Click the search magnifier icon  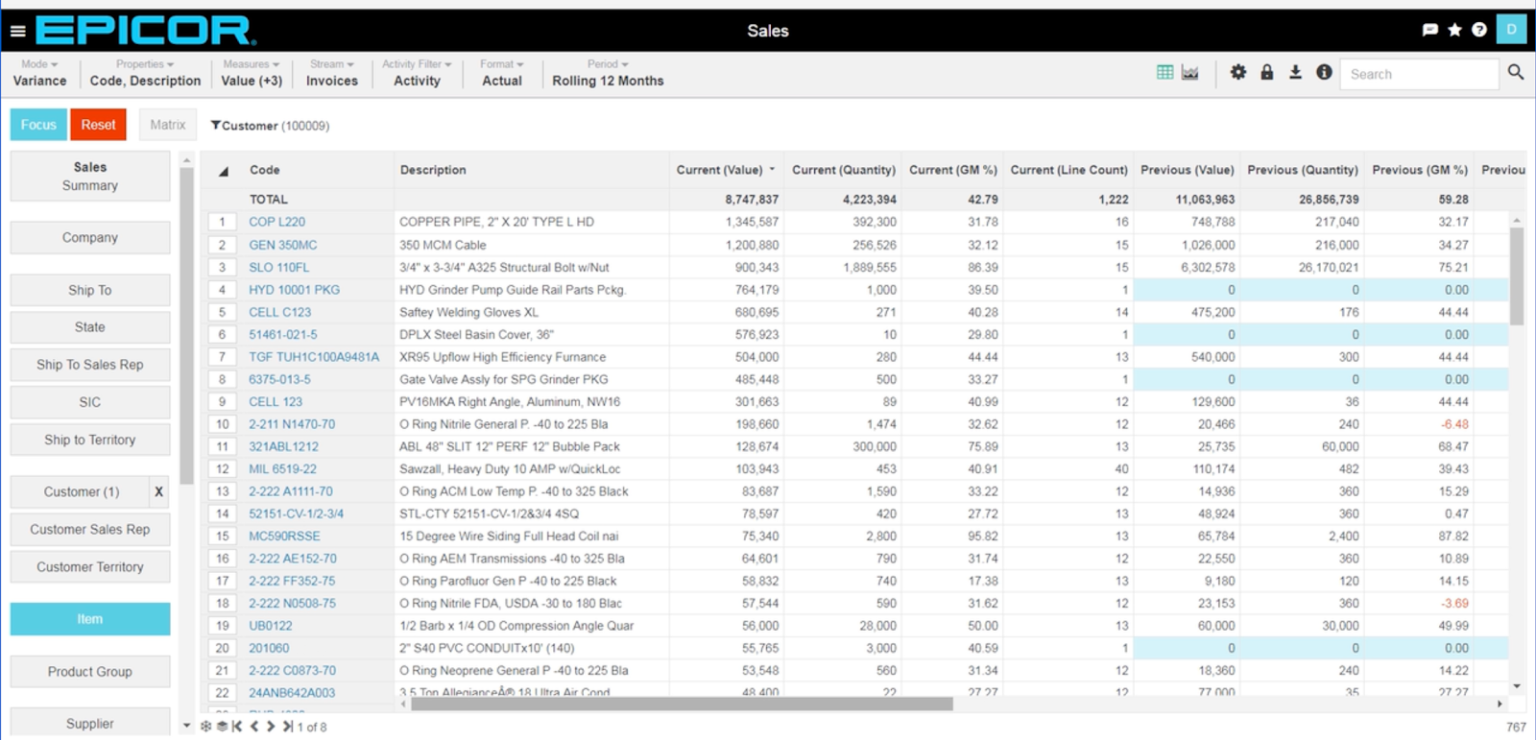coord(1516,72)
